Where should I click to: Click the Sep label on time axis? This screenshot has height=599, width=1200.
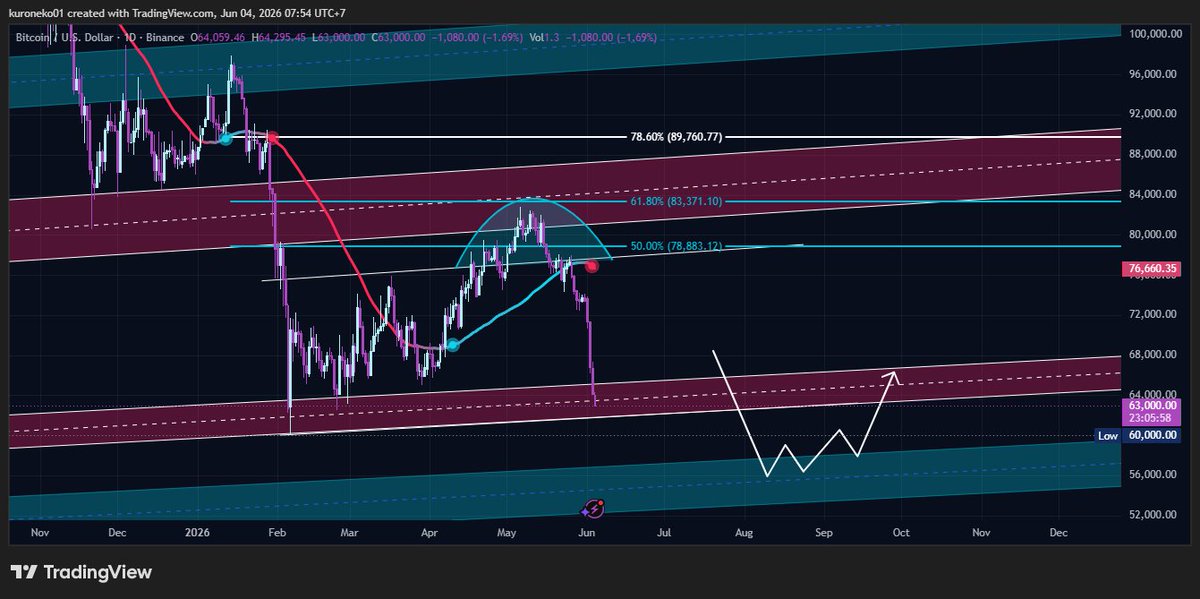(823, 534)
